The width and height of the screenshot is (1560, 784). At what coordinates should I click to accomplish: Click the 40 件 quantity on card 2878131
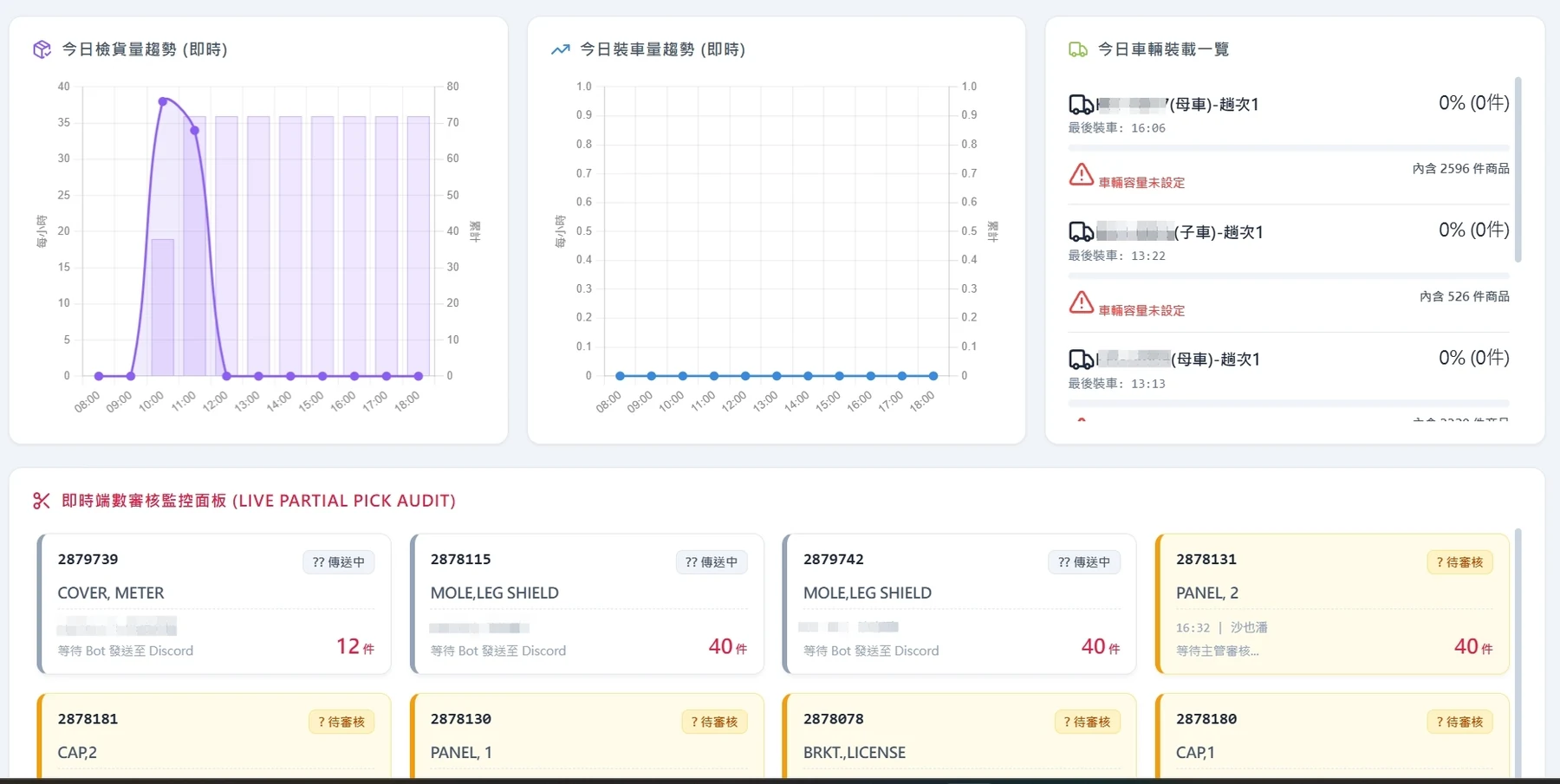click(1473, 646)
